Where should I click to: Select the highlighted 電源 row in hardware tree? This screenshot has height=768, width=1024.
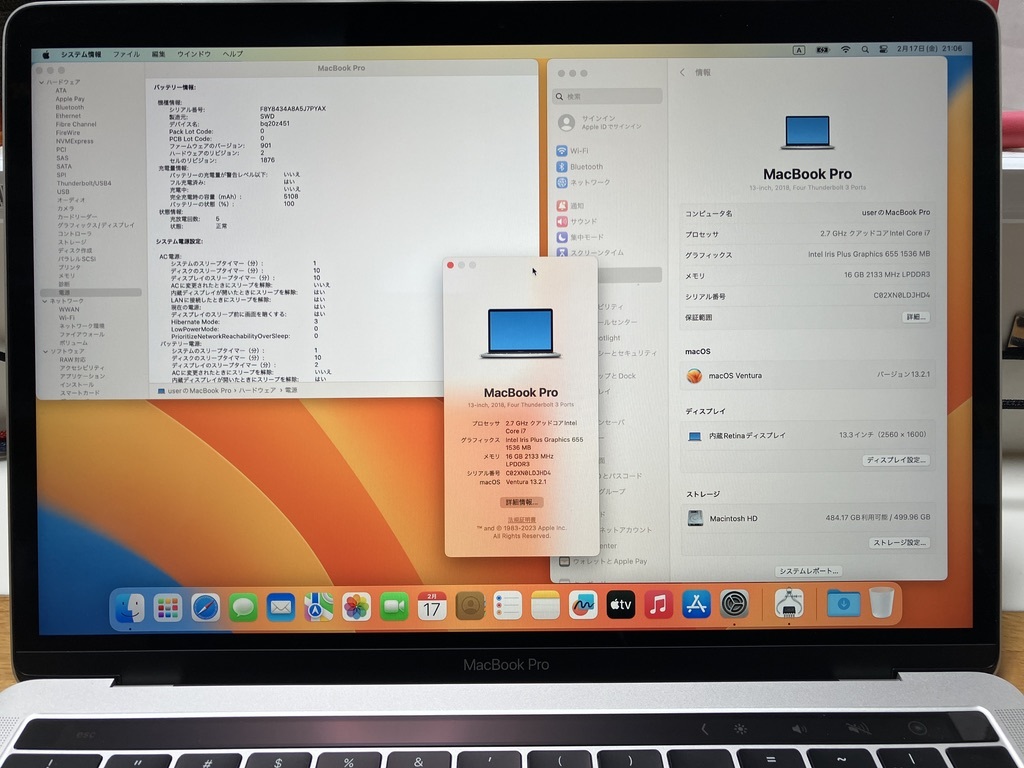91,293
